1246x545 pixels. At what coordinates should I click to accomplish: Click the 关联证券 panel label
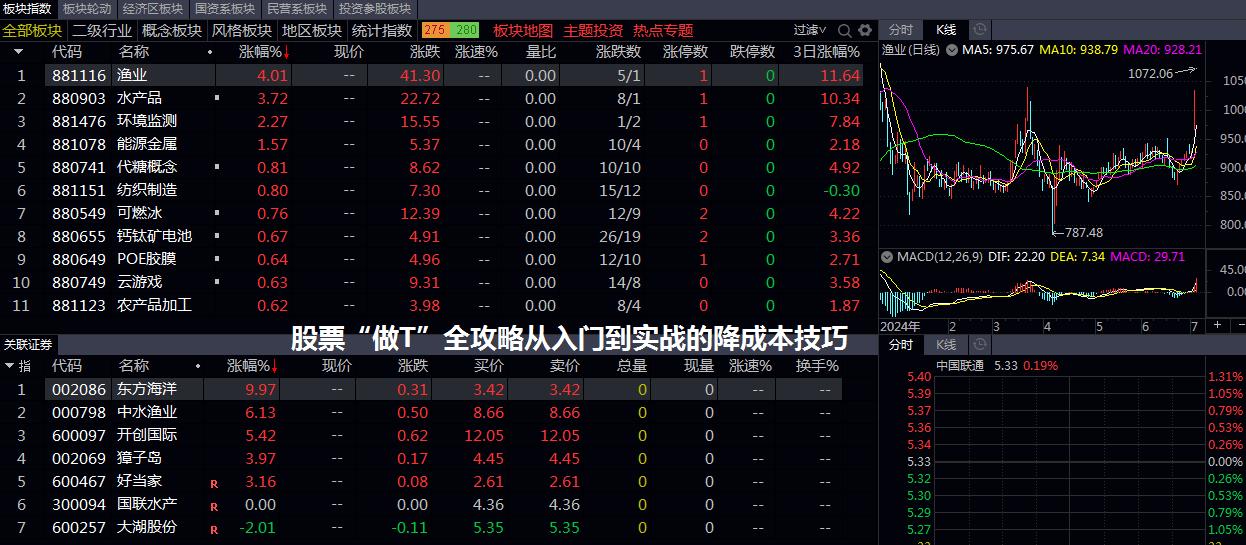28,344
